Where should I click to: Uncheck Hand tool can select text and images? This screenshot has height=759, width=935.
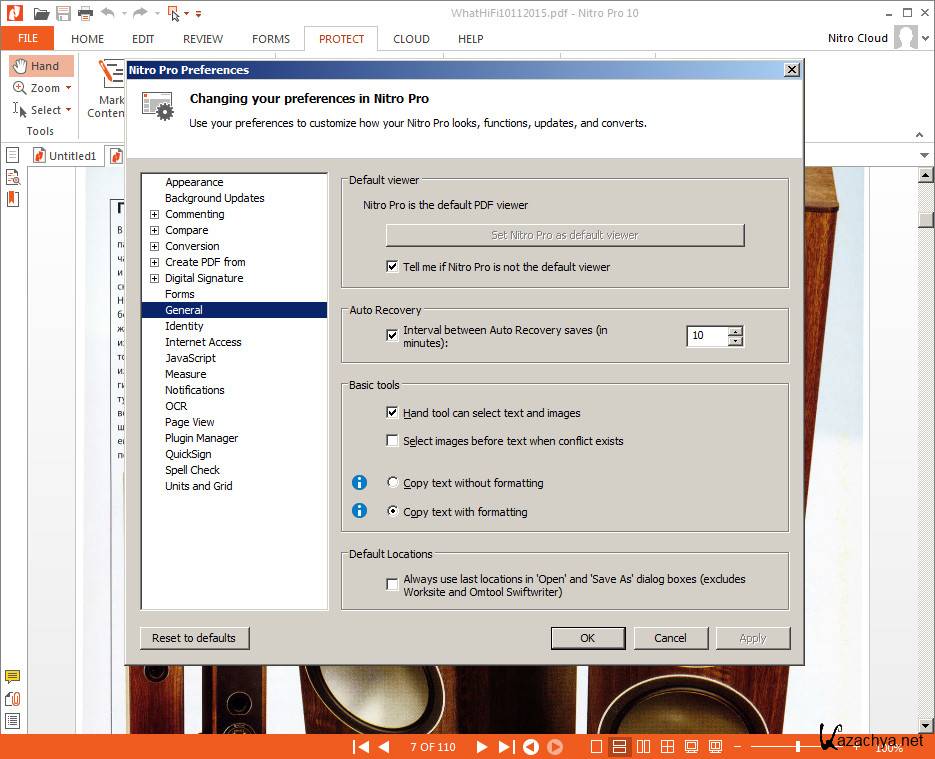coord(393,413)
